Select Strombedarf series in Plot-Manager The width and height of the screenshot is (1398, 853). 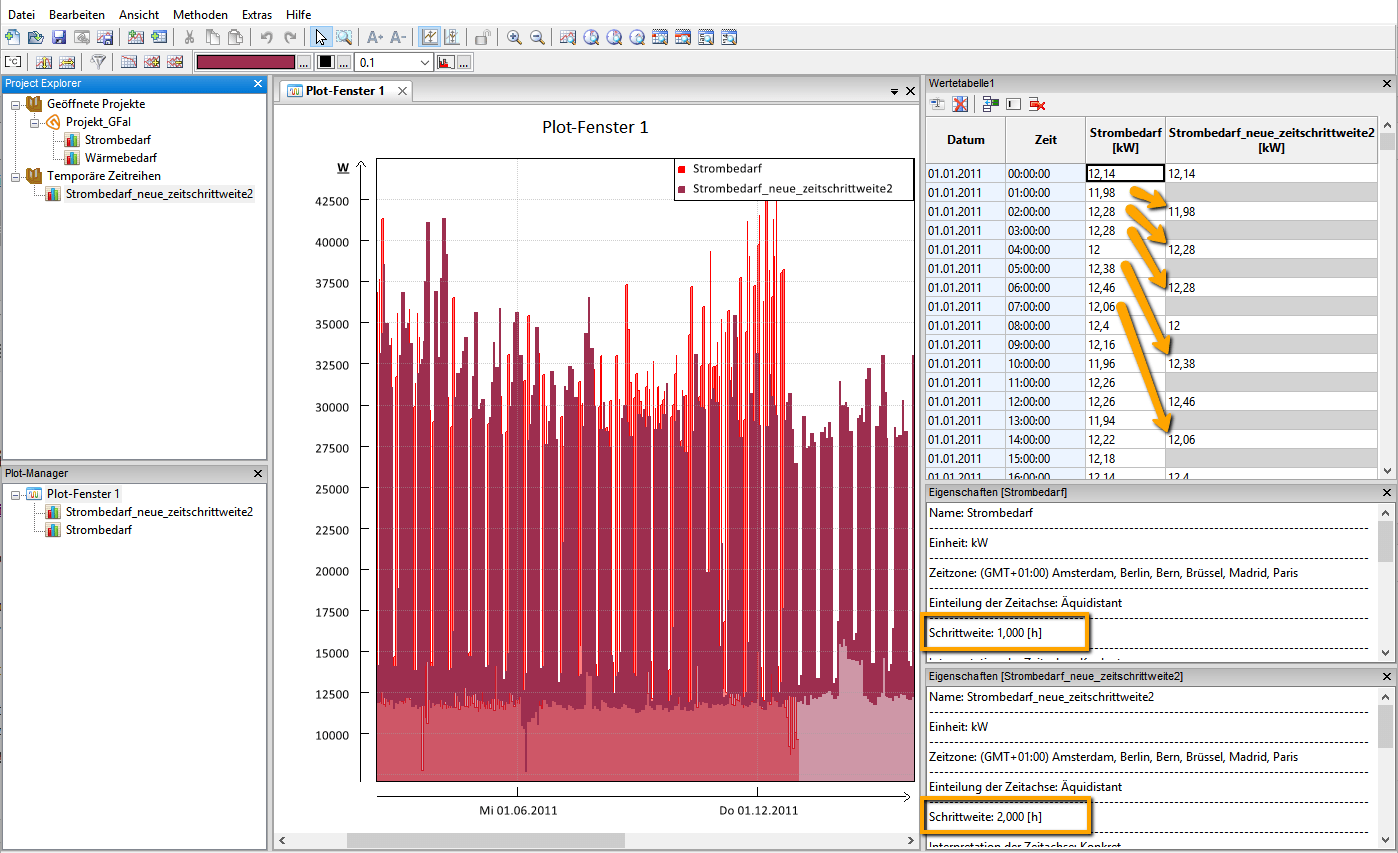coord(98,530)
